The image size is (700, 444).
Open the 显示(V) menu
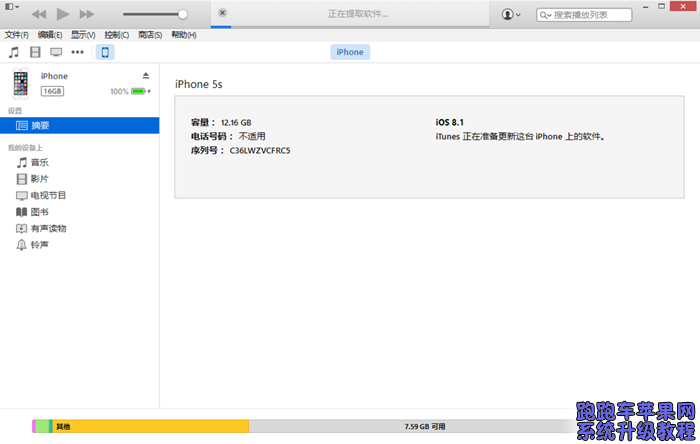coord(83,35)
